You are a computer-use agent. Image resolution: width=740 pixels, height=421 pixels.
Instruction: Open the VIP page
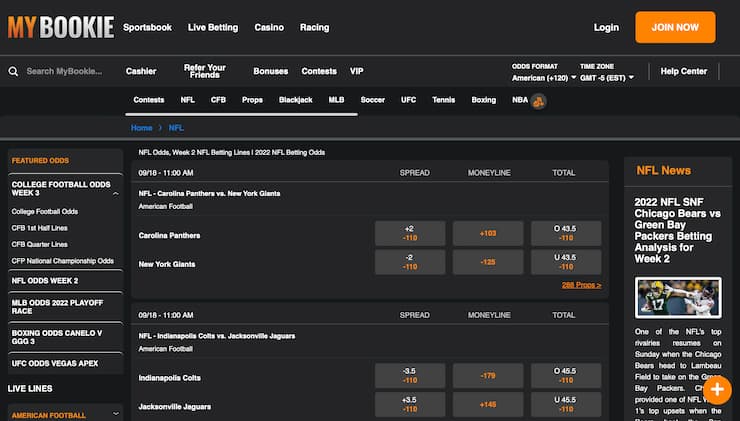pos(356,71)
